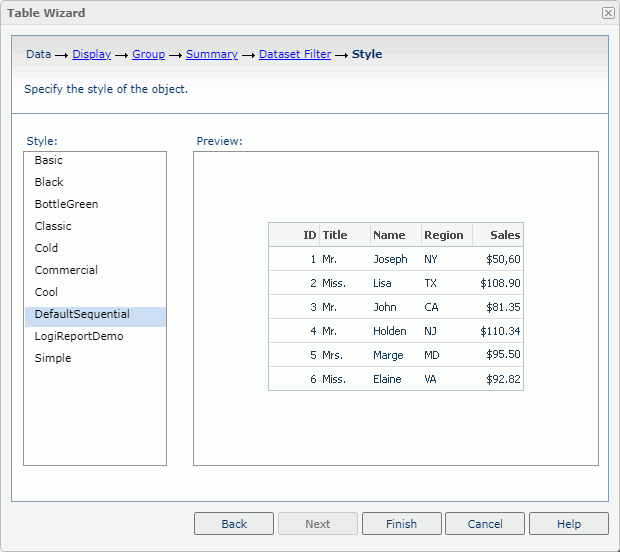Jump to the Dataset Filter step
Screen dimensions: 620x552
coord(294,54)
